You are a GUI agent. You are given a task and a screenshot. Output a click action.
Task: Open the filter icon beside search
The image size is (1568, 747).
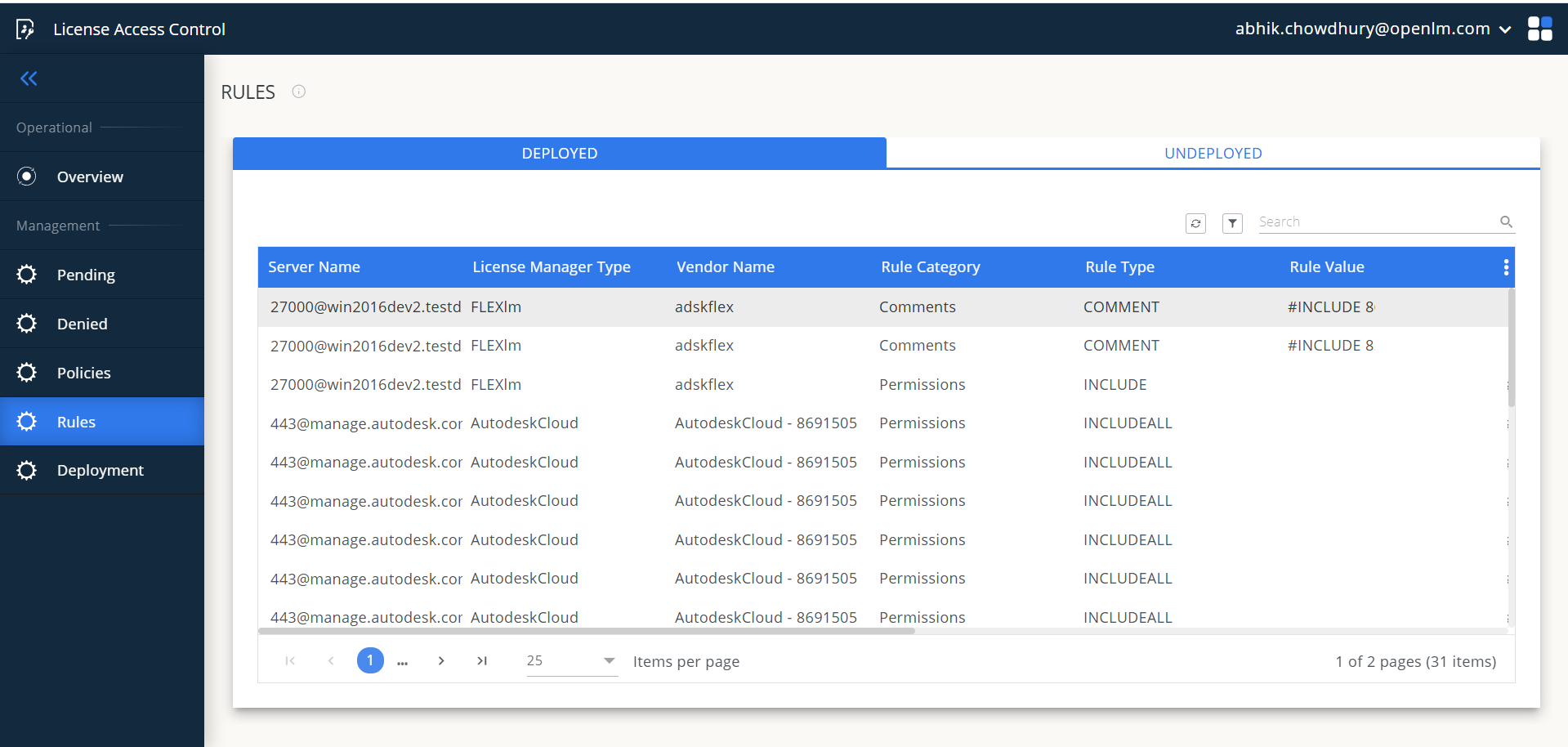[x=1232, y=223]
